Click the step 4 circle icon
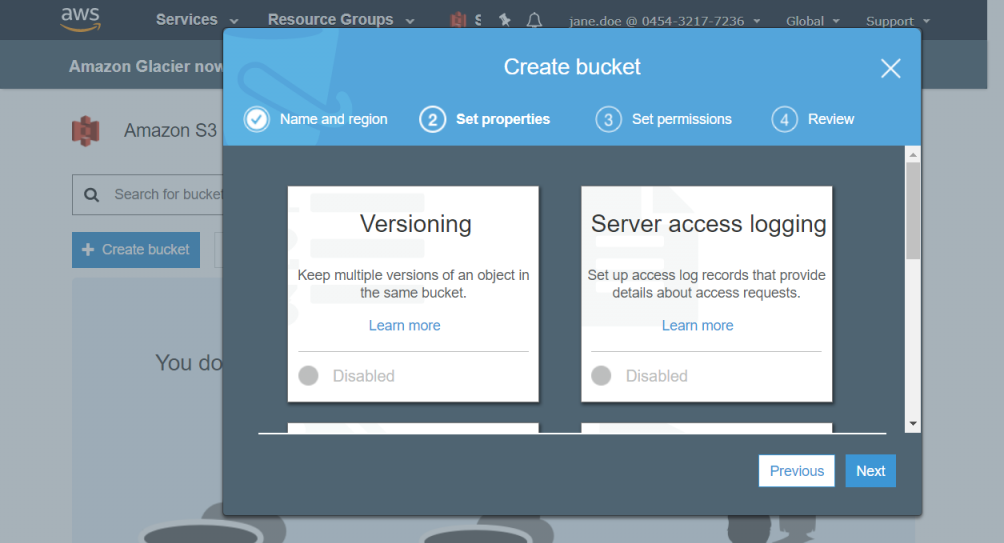Screen dimensions: 1004x543 (784, 119)
